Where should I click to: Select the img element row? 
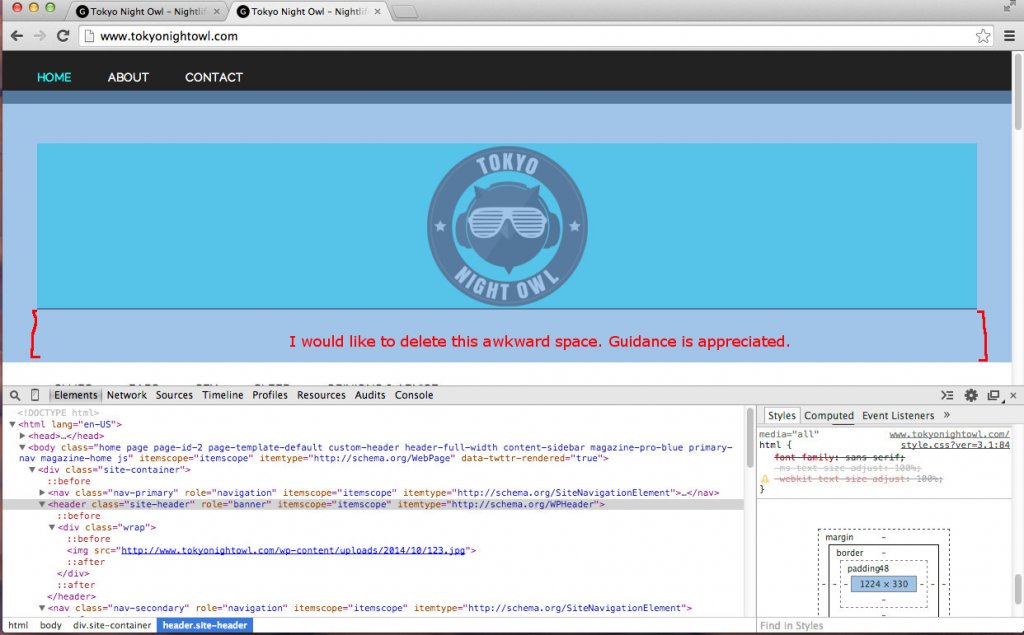coord(271,551)
